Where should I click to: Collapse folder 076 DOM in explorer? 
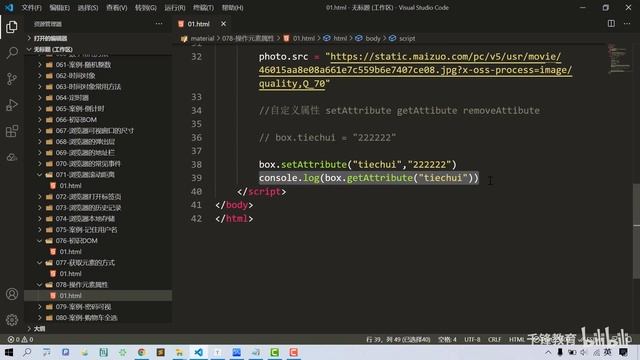40,241
